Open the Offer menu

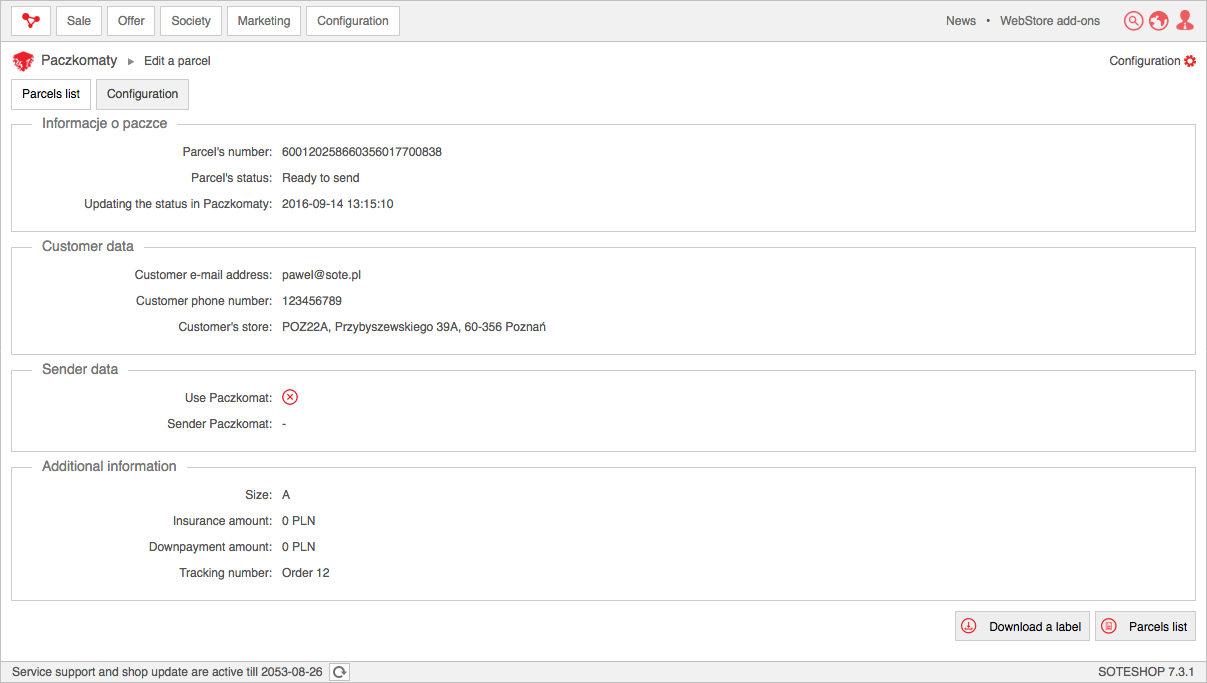[x=131, y=21]
